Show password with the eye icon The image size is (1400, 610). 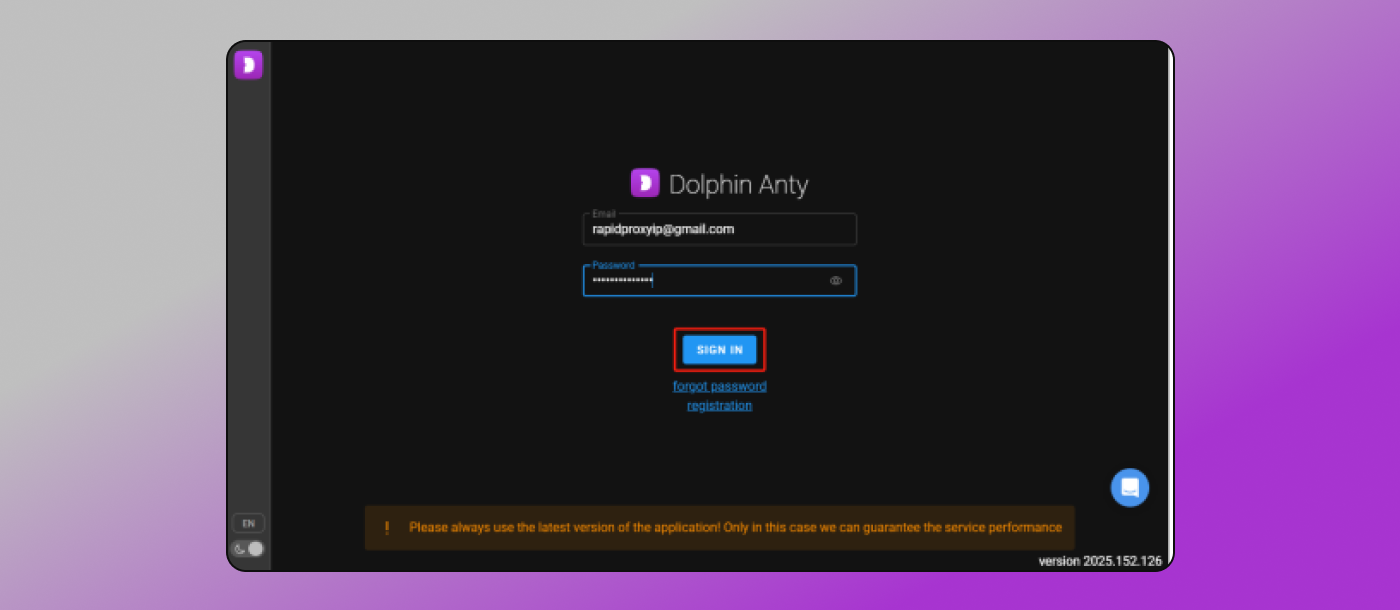[836, 281]
